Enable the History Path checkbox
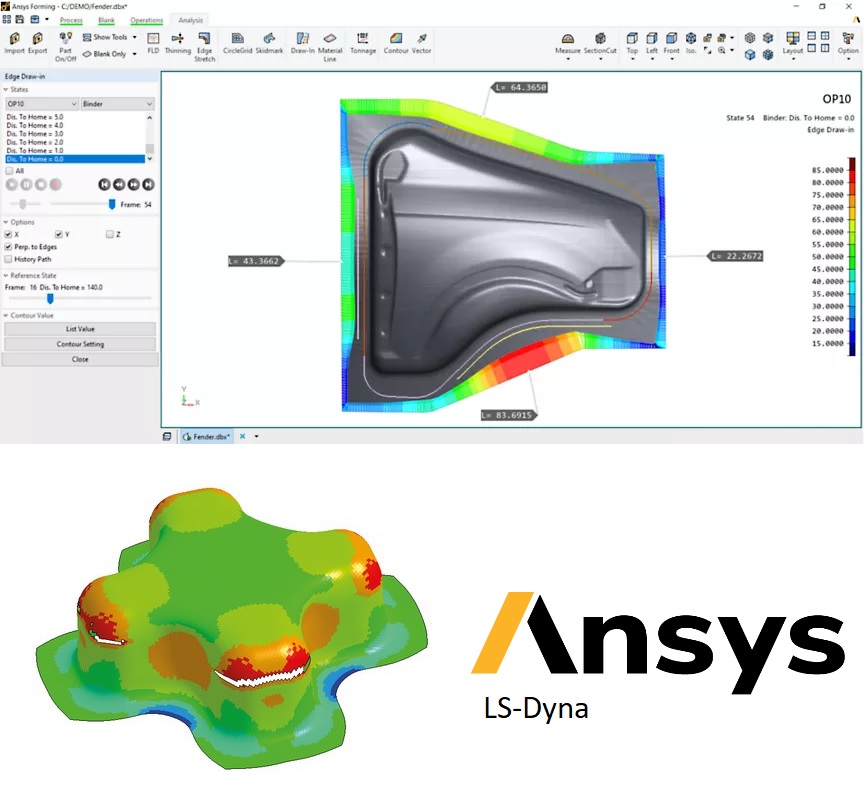 tap(8, 259)
